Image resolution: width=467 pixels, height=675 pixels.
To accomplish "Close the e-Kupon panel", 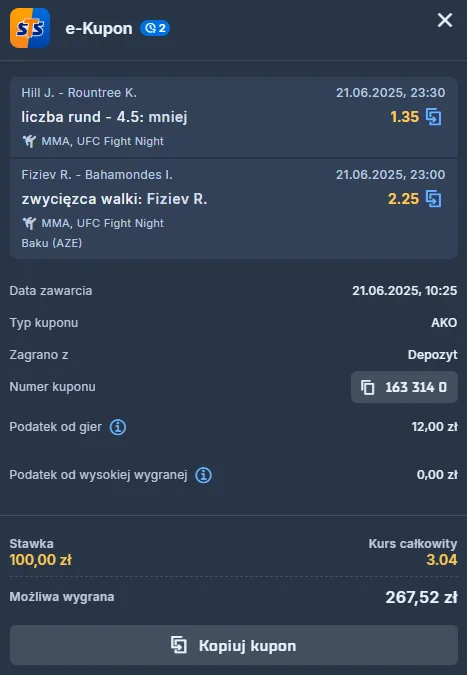I will (445, 20).
